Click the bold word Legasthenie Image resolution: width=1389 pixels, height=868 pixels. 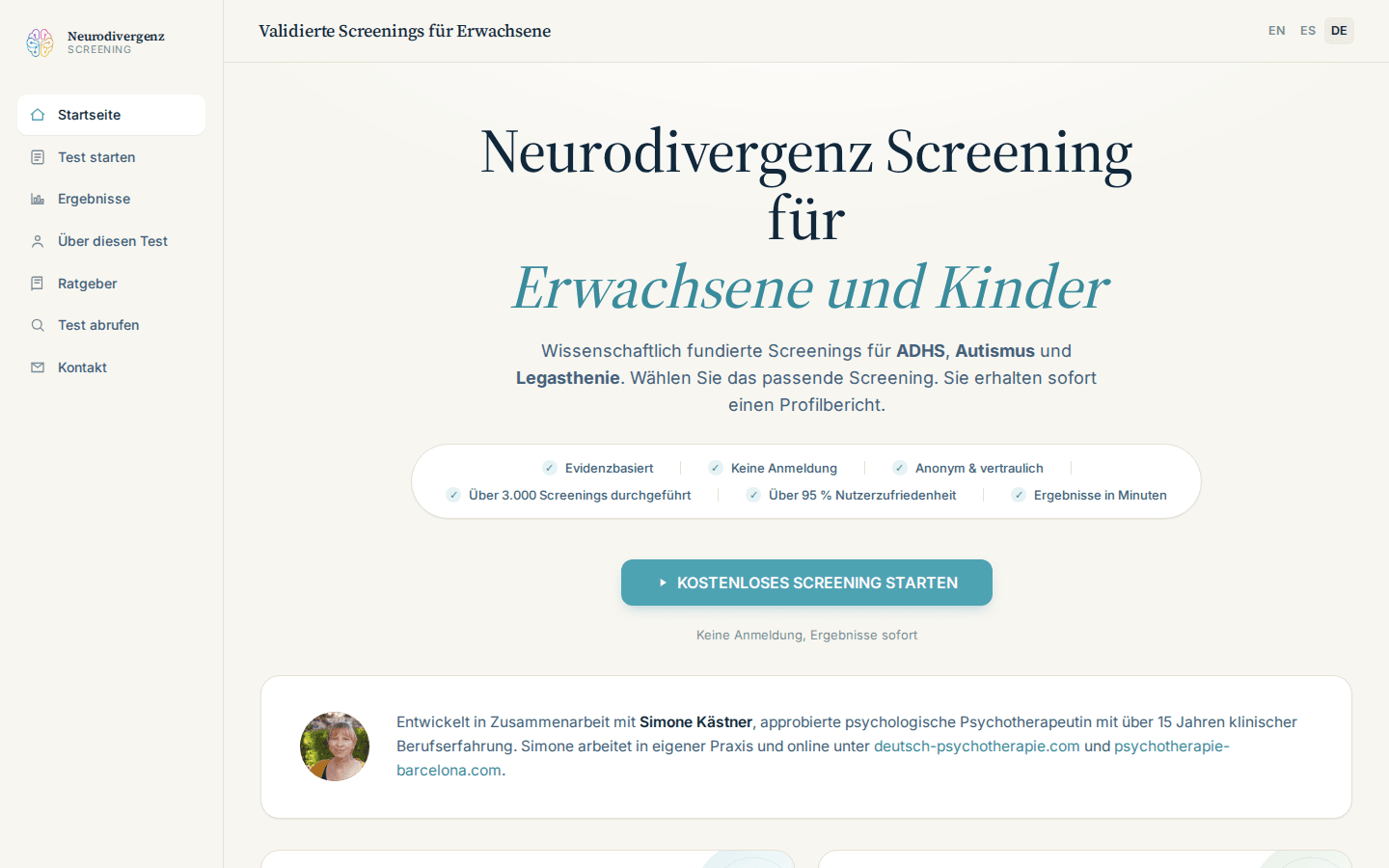click(x=568, y=378)
